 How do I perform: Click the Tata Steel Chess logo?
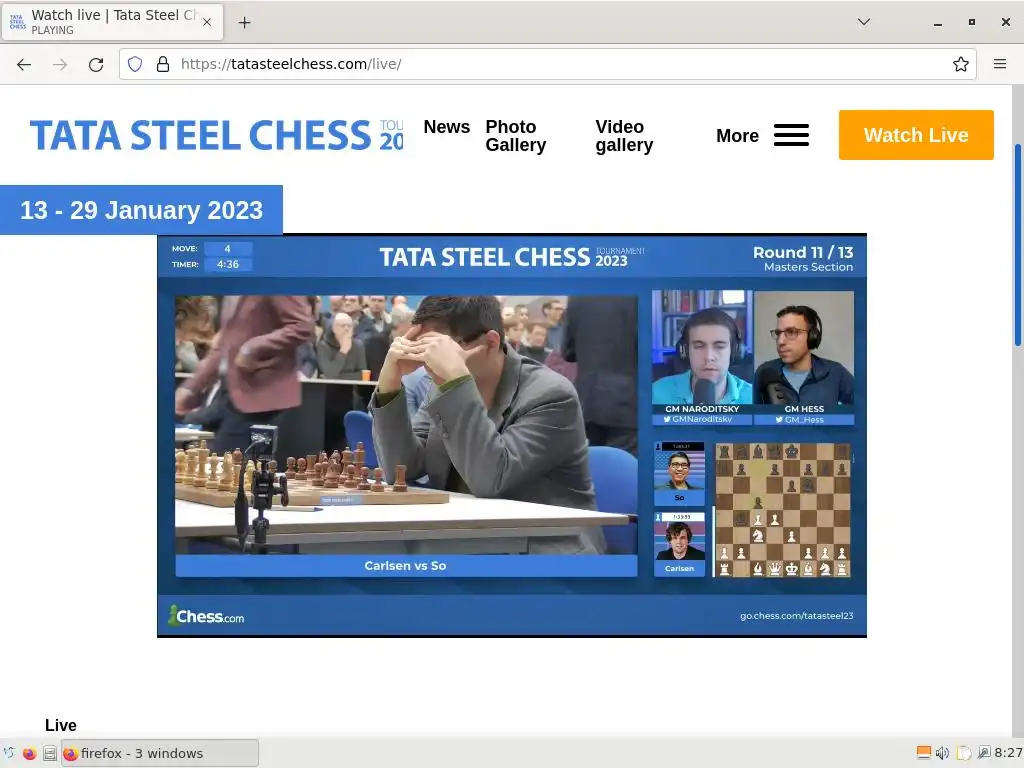coord(216,135)
